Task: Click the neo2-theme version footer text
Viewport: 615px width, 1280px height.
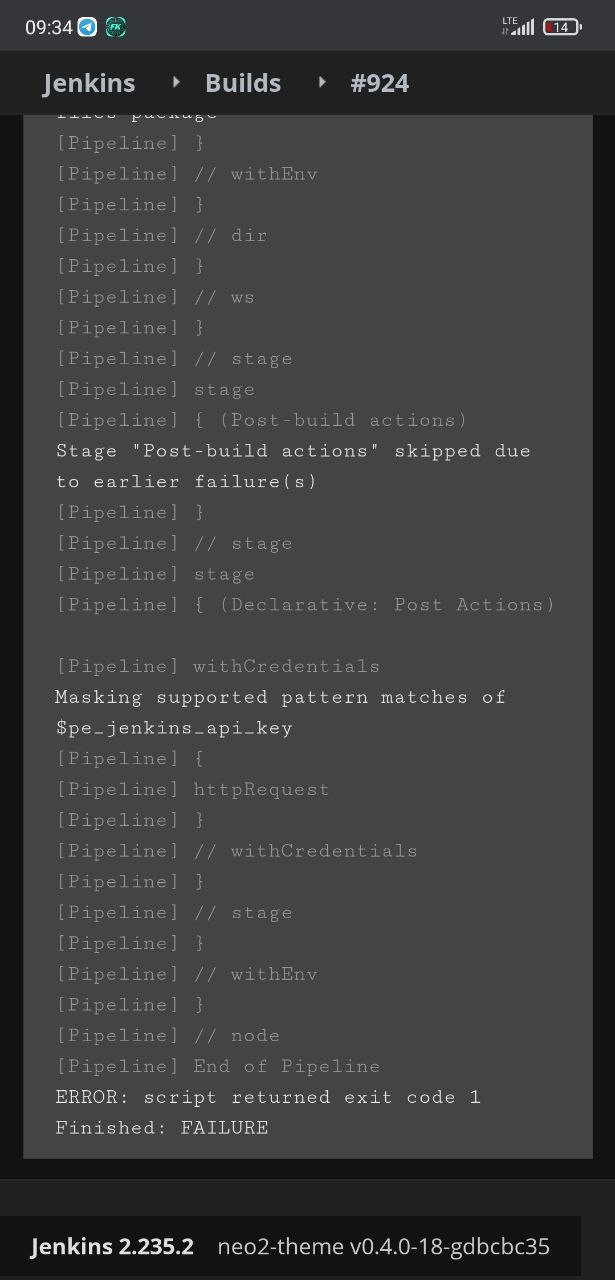Action: 384,1246
